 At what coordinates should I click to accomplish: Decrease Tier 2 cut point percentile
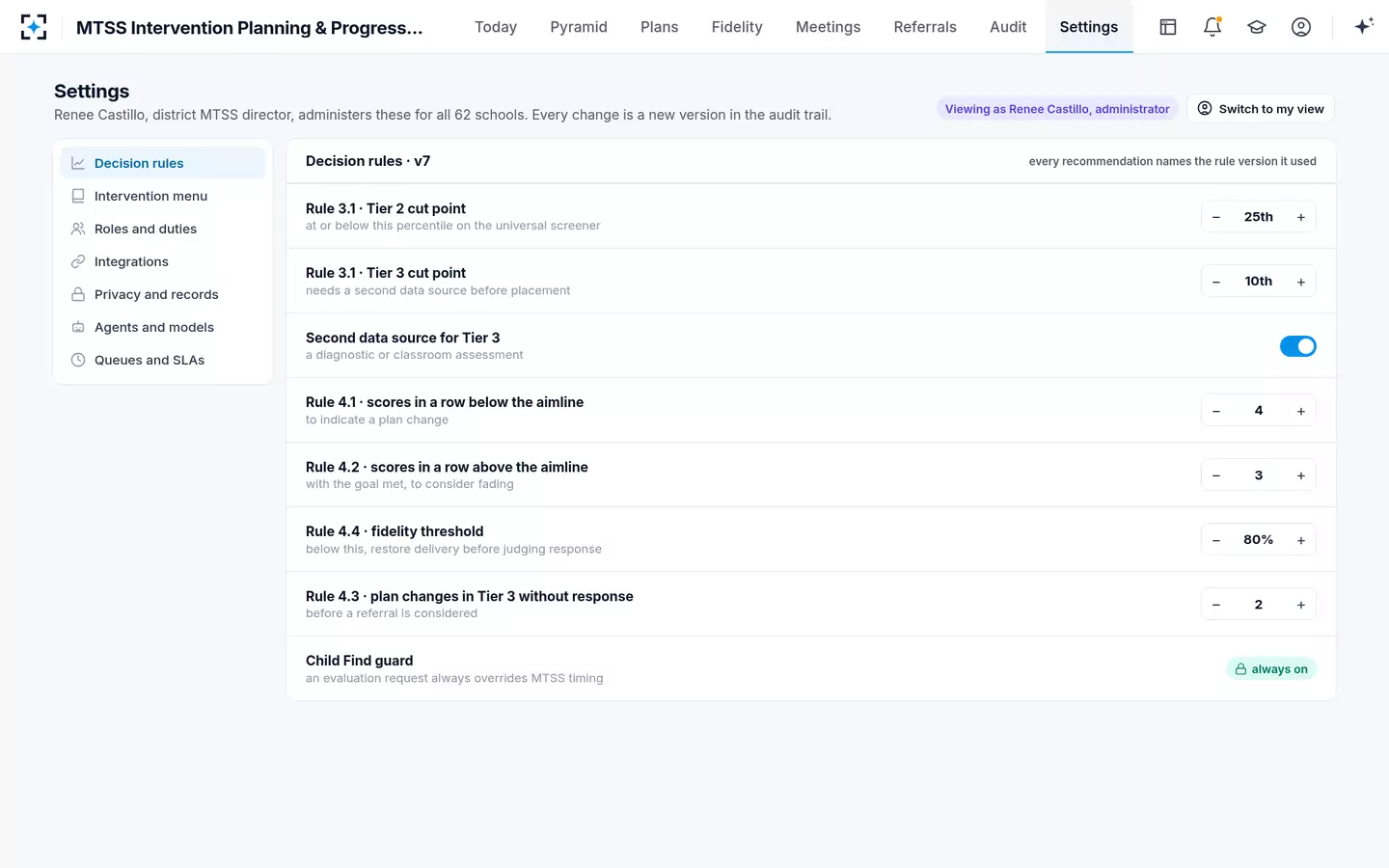pyautogui.click(x=1216, y=217)
